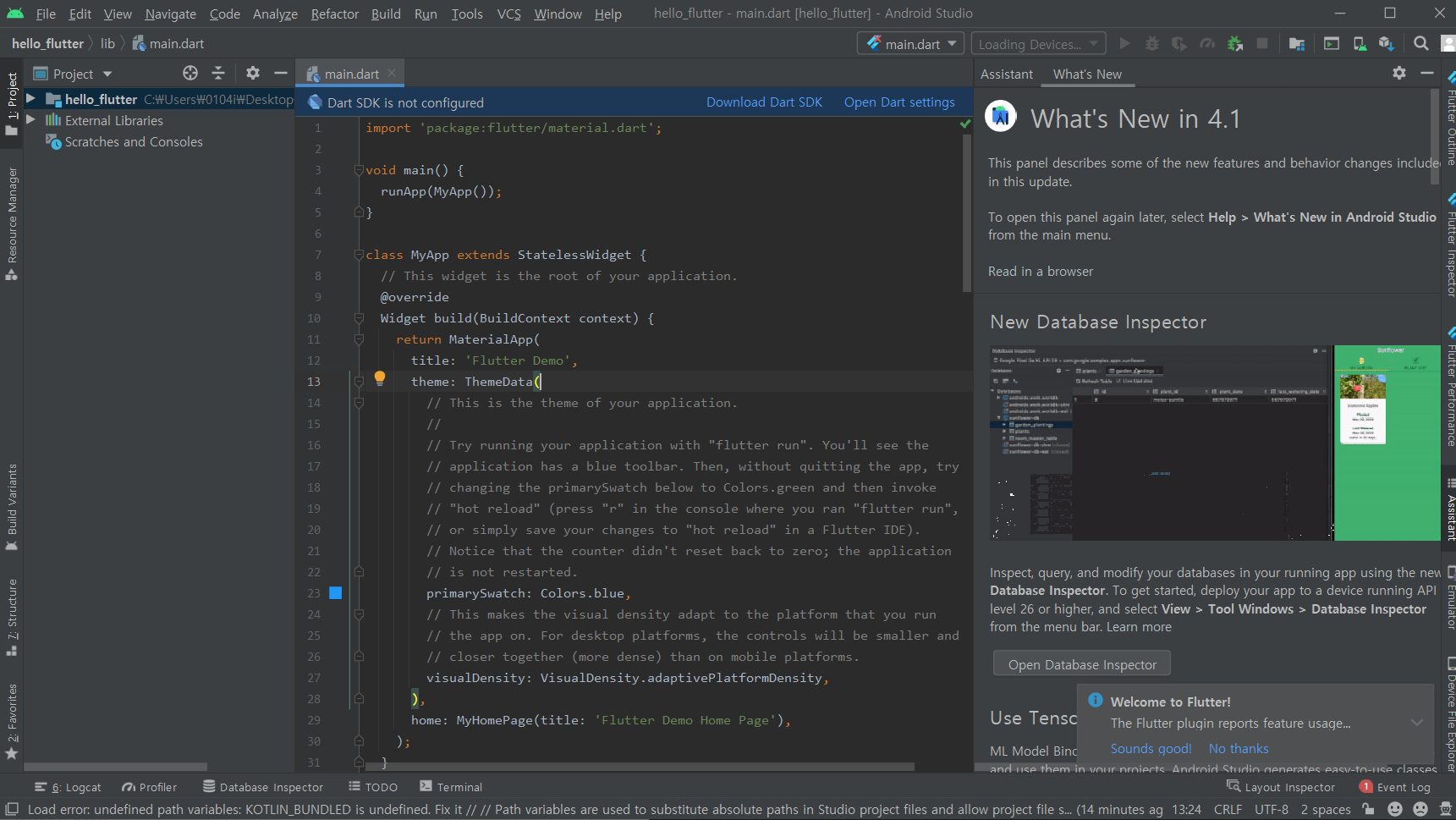Collapse main() function fold marker line 3
Screen dimensions: 1456x820
click(x=359, y=170)
